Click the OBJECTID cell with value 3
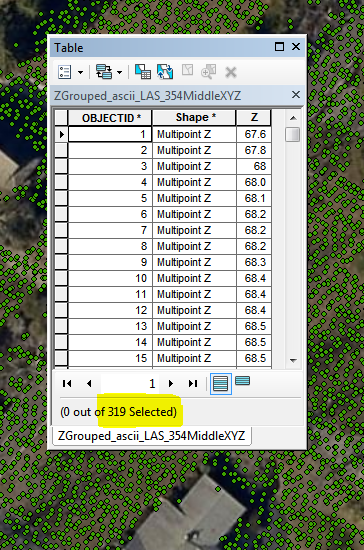 tap(110, 166)
